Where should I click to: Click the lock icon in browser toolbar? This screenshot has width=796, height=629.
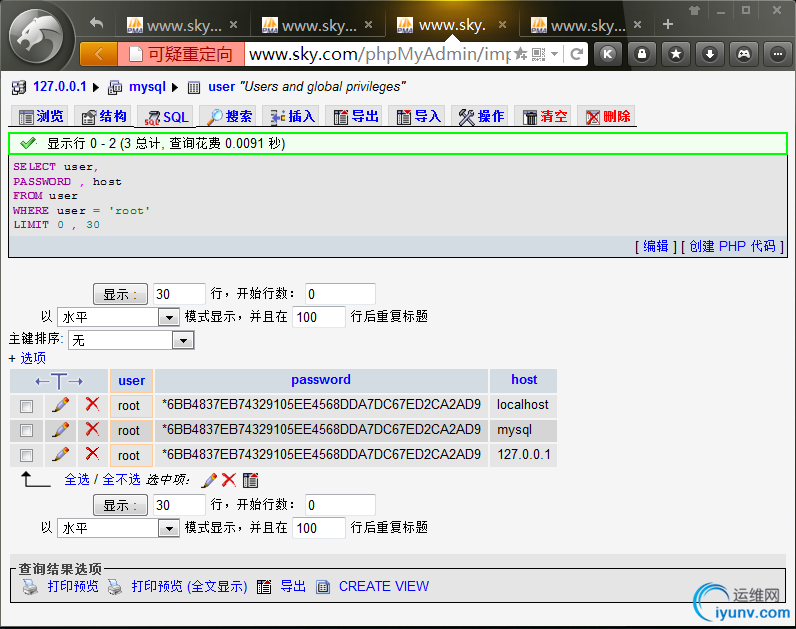coord(642,54)
